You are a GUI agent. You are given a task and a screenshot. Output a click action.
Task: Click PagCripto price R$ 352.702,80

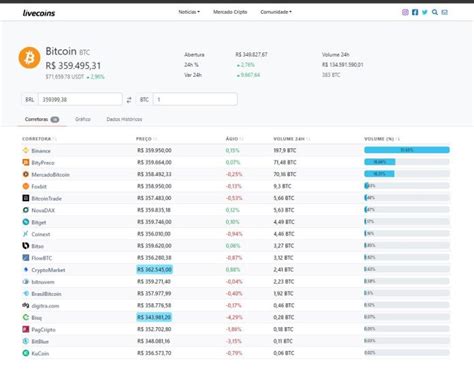click(154, 329)
